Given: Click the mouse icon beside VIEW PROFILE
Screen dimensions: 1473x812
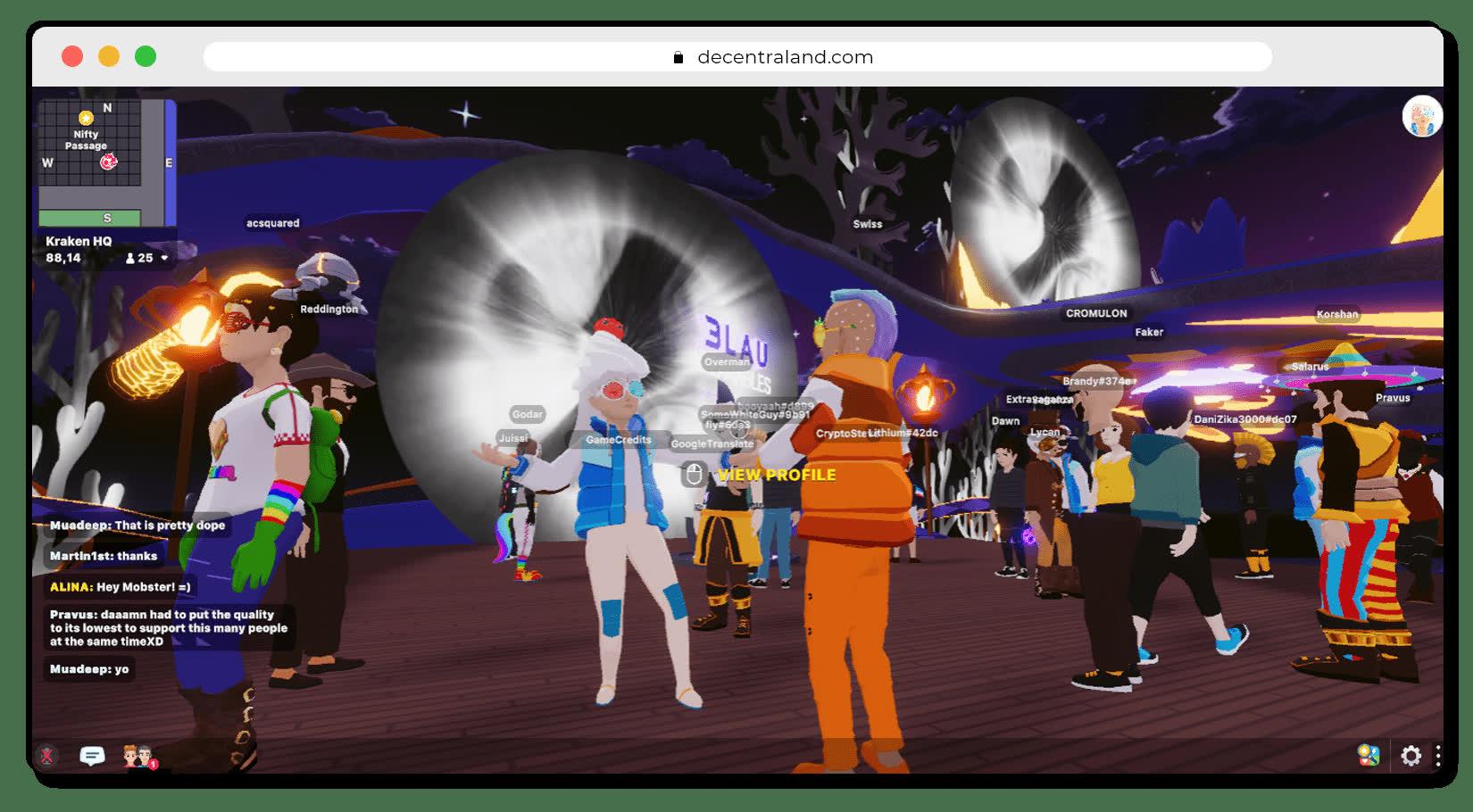Looking at the screenshot, I should tap(694, 474).
